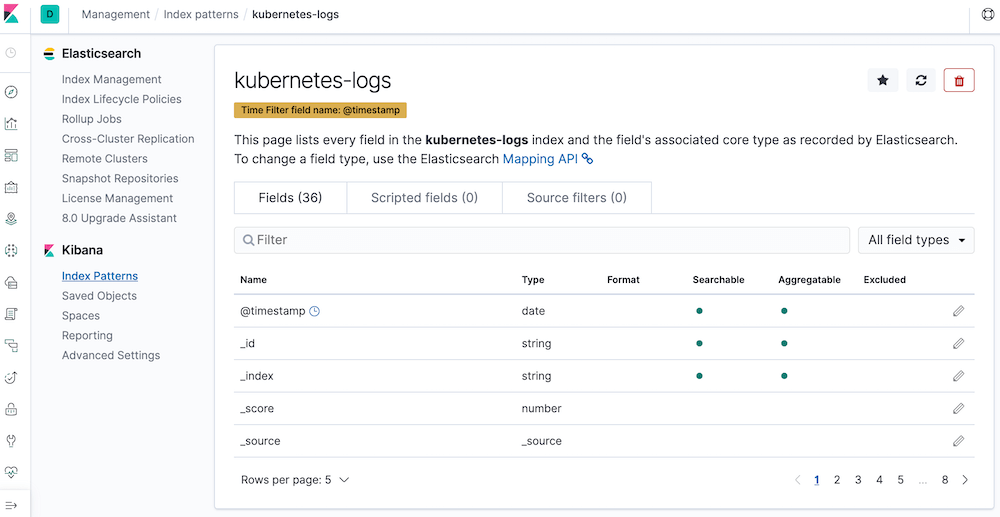The width and height of the screenshot is (1000, 517).
Task: Open Dashboard icon in sidebar
Action: [x=11, y=156]
